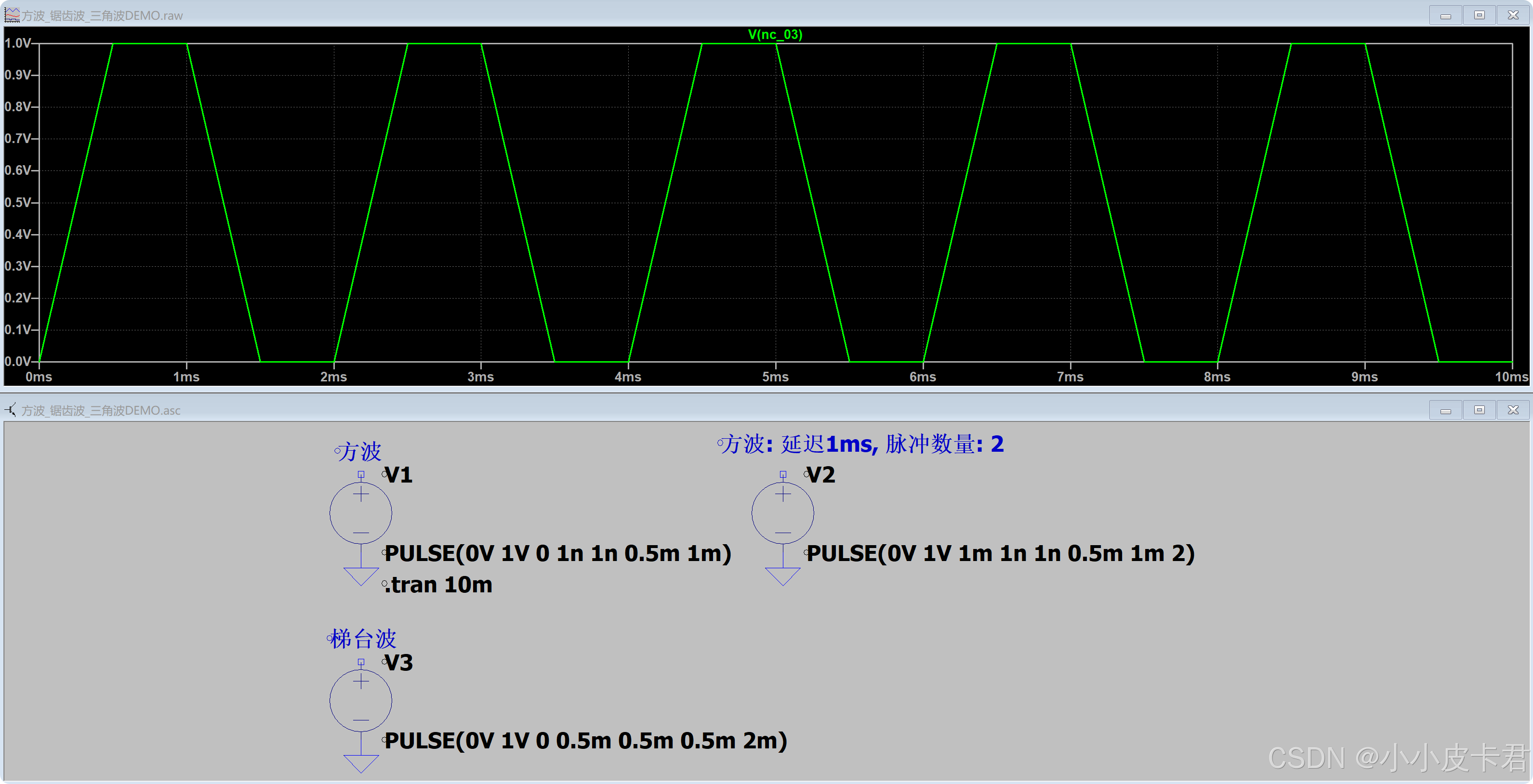Screen dimensions: 1533x784
Task: Click V3's trapezoid PULSE value text
Action: (585, 741)
